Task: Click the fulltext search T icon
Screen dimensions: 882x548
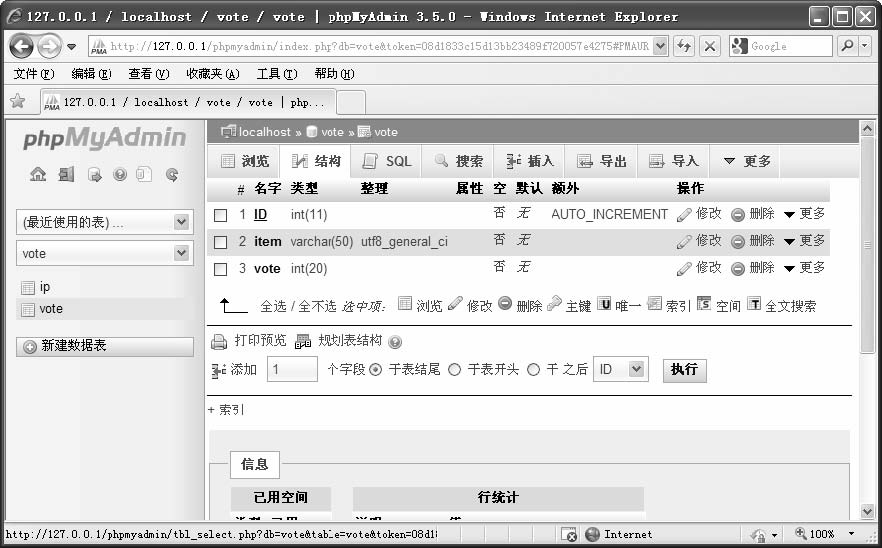Action: click(754, 304)
